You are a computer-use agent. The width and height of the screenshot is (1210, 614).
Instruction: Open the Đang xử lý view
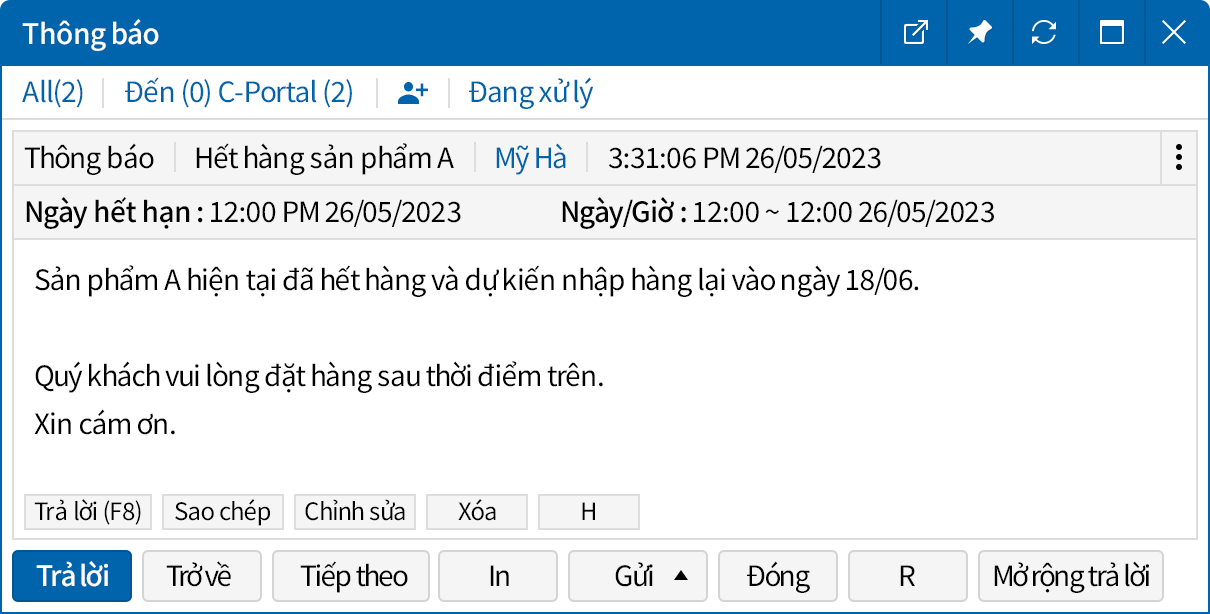click(x=530, y=91)
